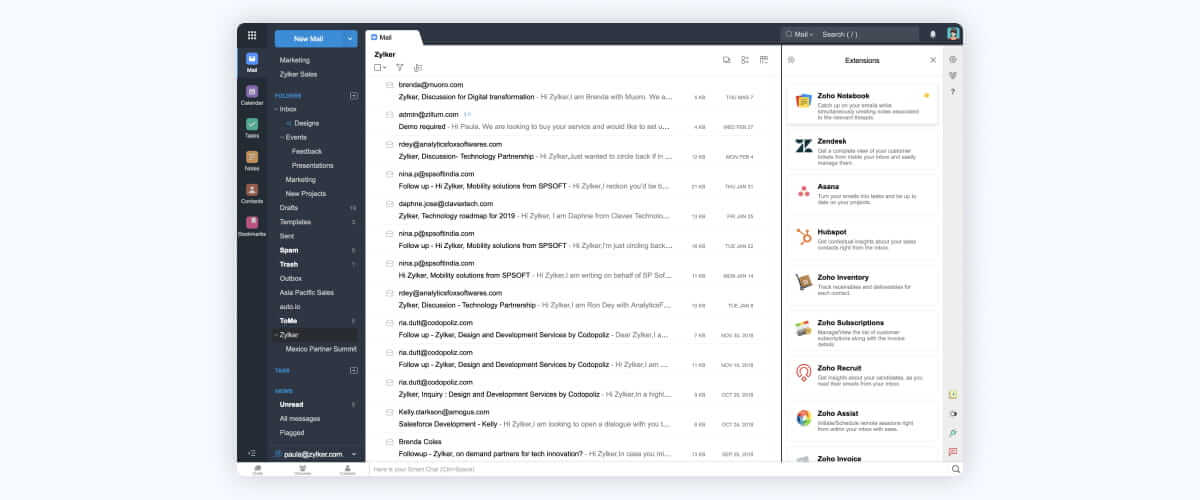Open the Zoho Subscriptions extension icon
Viewport: 1200px width, 500px height.
[803, 328]
